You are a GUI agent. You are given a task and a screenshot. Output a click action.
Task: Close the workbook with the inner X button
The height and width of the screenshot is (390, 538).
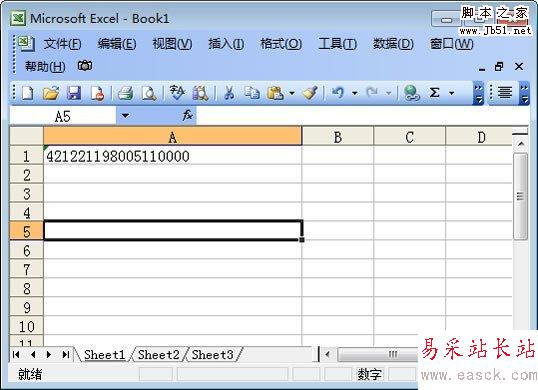pos(519,67)
